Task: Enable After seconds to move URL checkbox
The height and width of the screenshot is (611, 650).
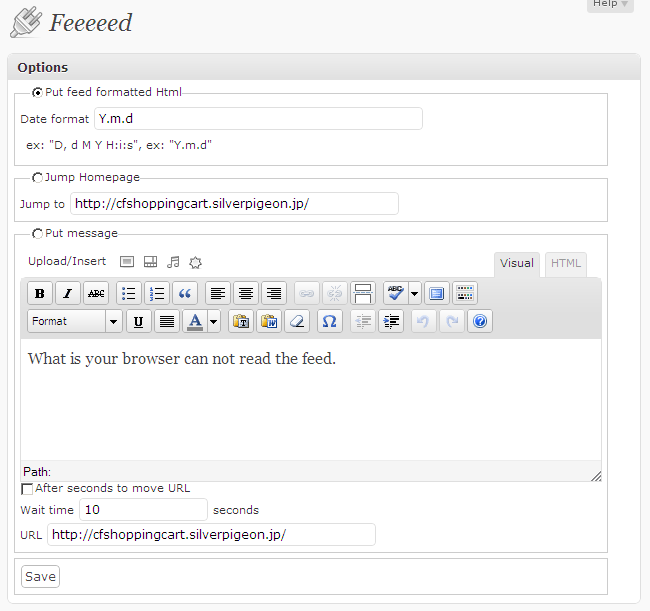Action: (x=27, y=489)
